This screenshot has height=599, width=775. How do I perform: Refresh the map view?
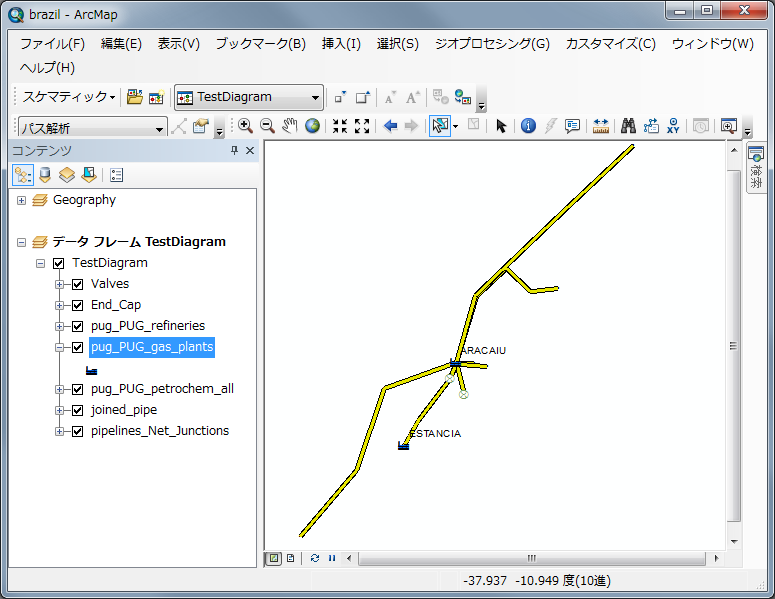click(315, 558)
